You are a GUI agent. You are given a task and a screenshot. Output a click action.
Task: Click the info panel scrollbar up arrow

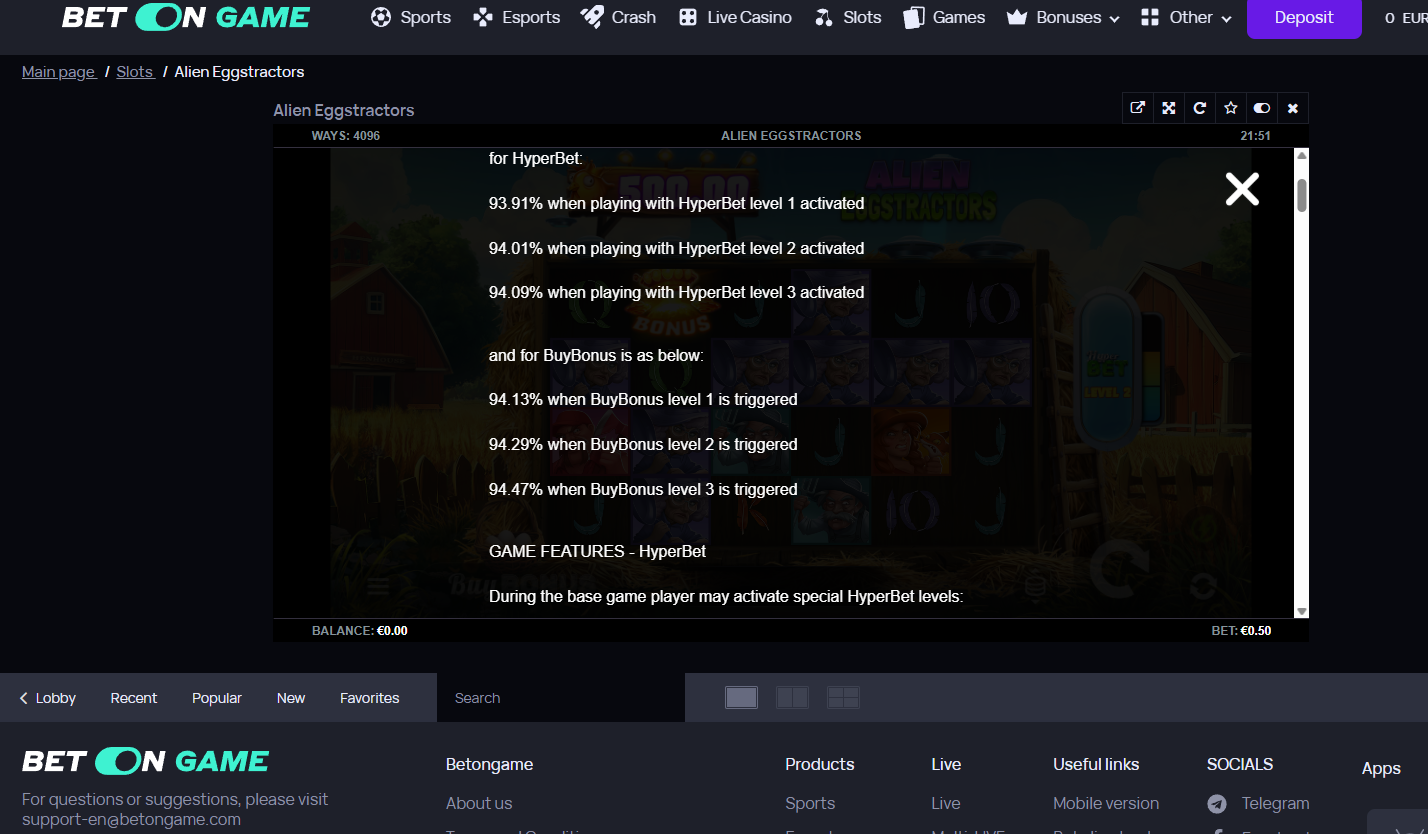coord(1301,155)
